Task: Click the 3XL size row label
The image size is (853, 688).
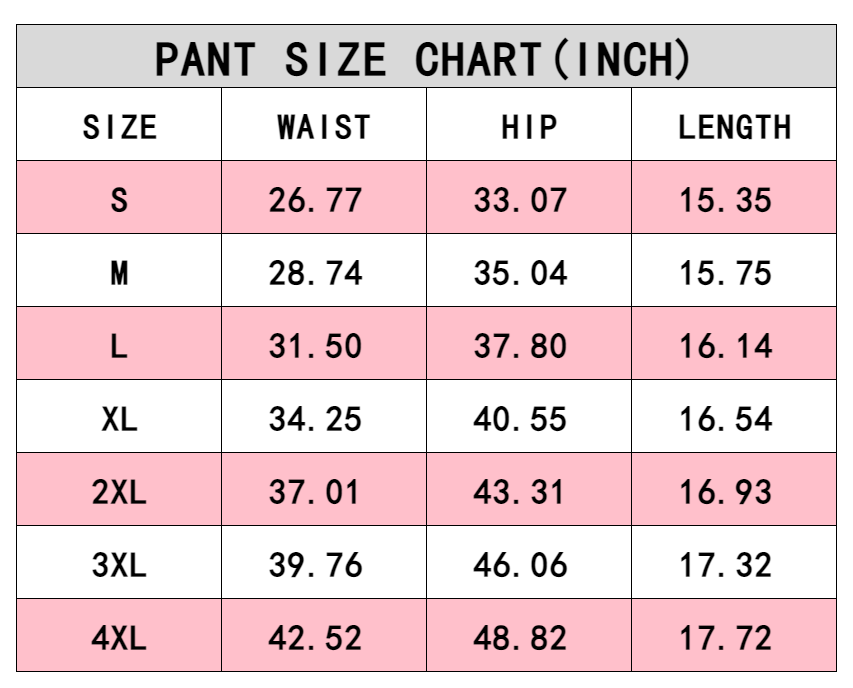Action: tap(119, 565)
